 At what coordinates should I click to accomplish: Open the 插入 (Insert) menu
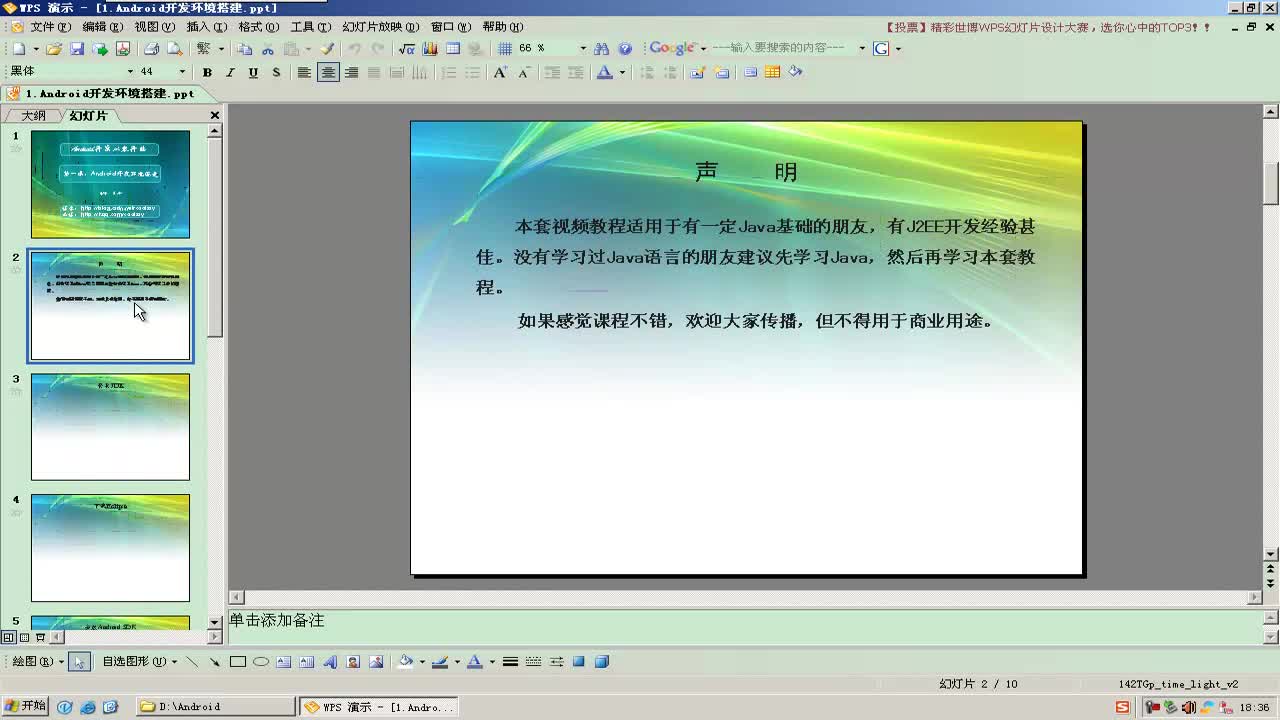click(x=206, y=27)
